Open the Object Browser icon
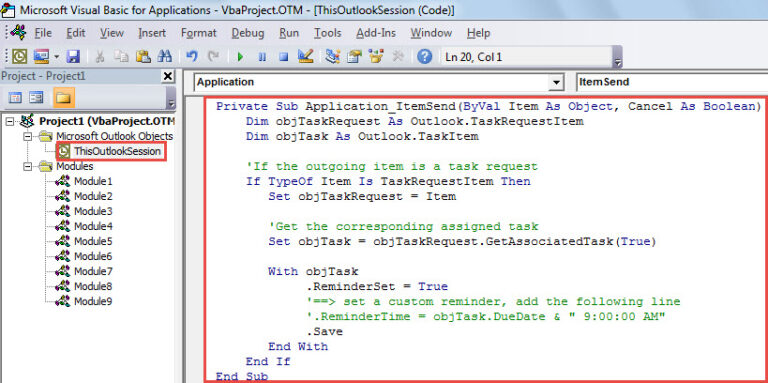The height and width of the screenshot is (383, 768). (x=376, y=57)
